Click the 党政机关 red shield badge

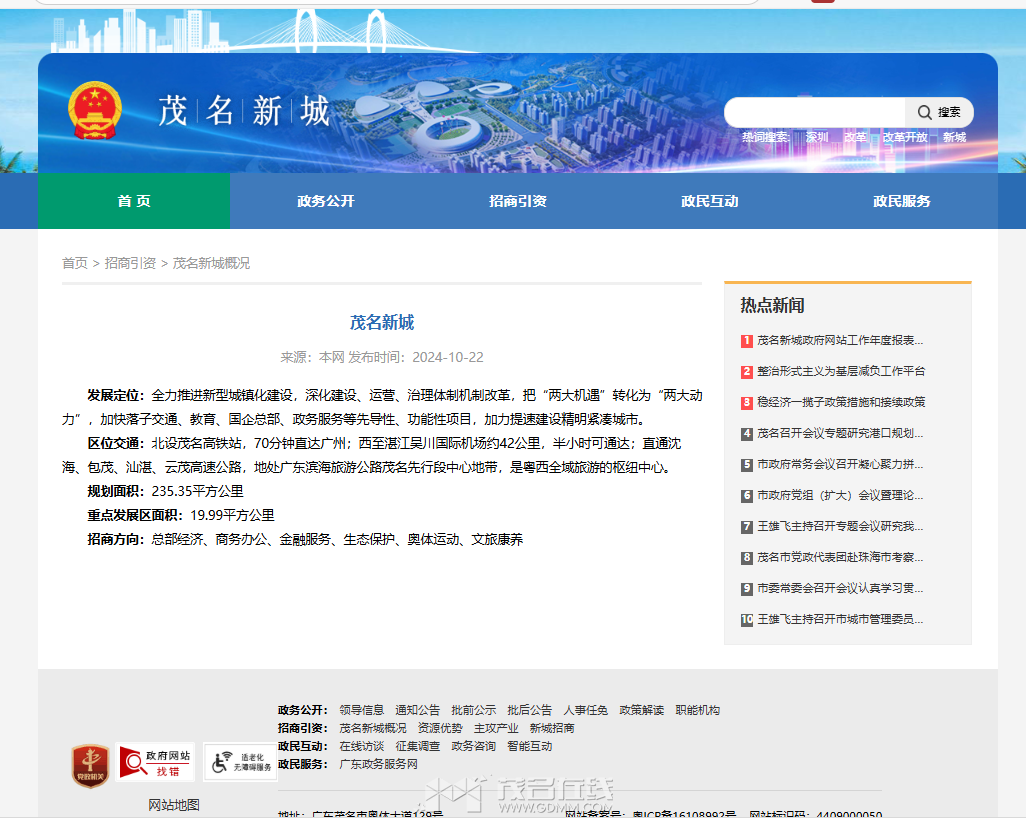point(90,765)
